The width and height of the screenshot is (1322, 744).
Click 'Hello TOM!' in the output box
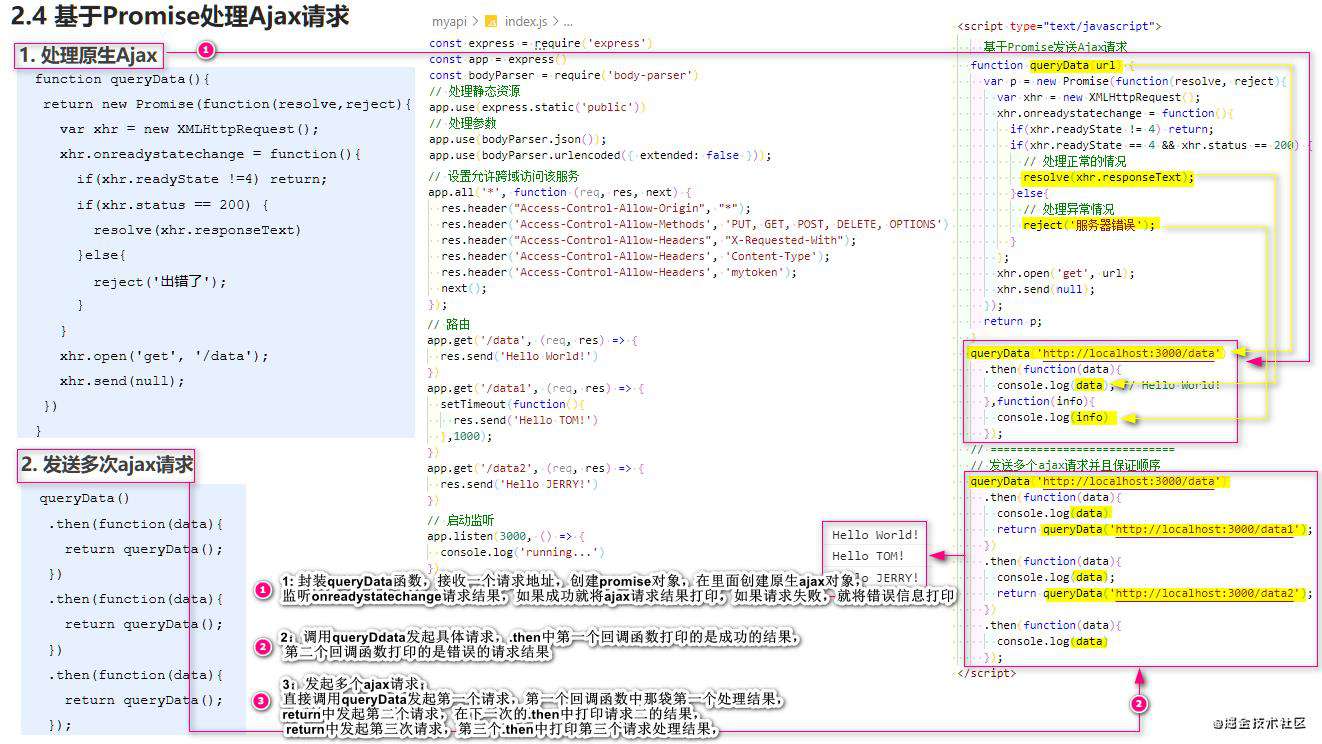(x=868, y=556)
